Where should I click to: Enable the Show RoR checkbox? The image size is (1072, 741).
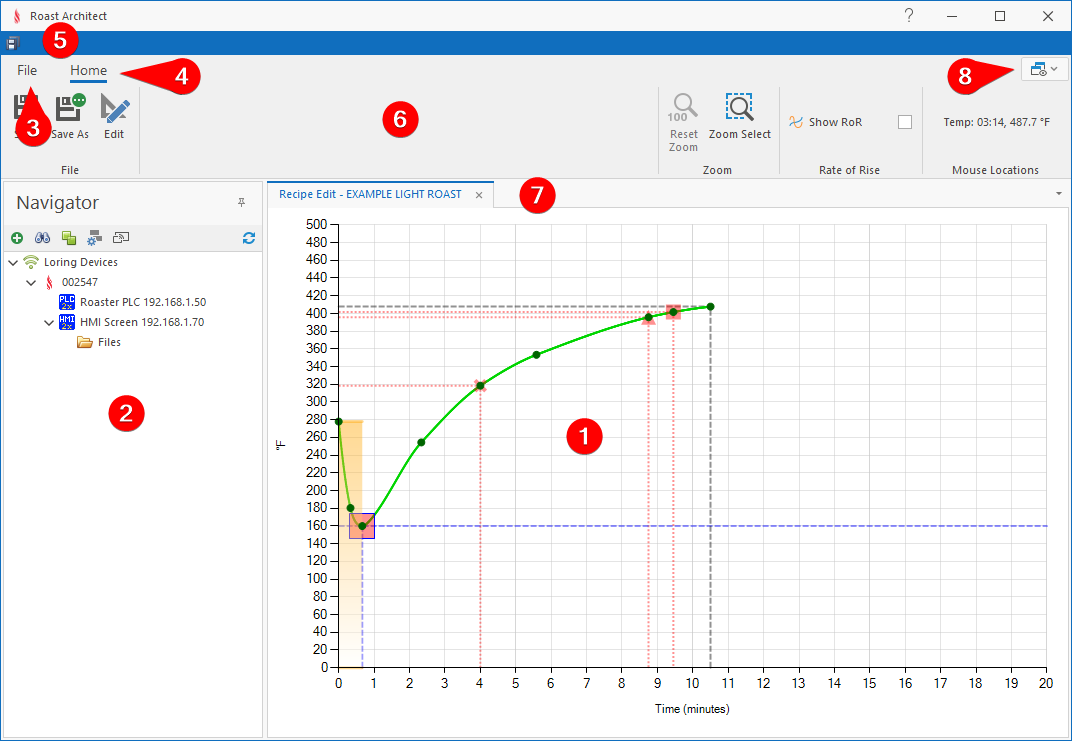pyautogui.click(x=905, y=122)
